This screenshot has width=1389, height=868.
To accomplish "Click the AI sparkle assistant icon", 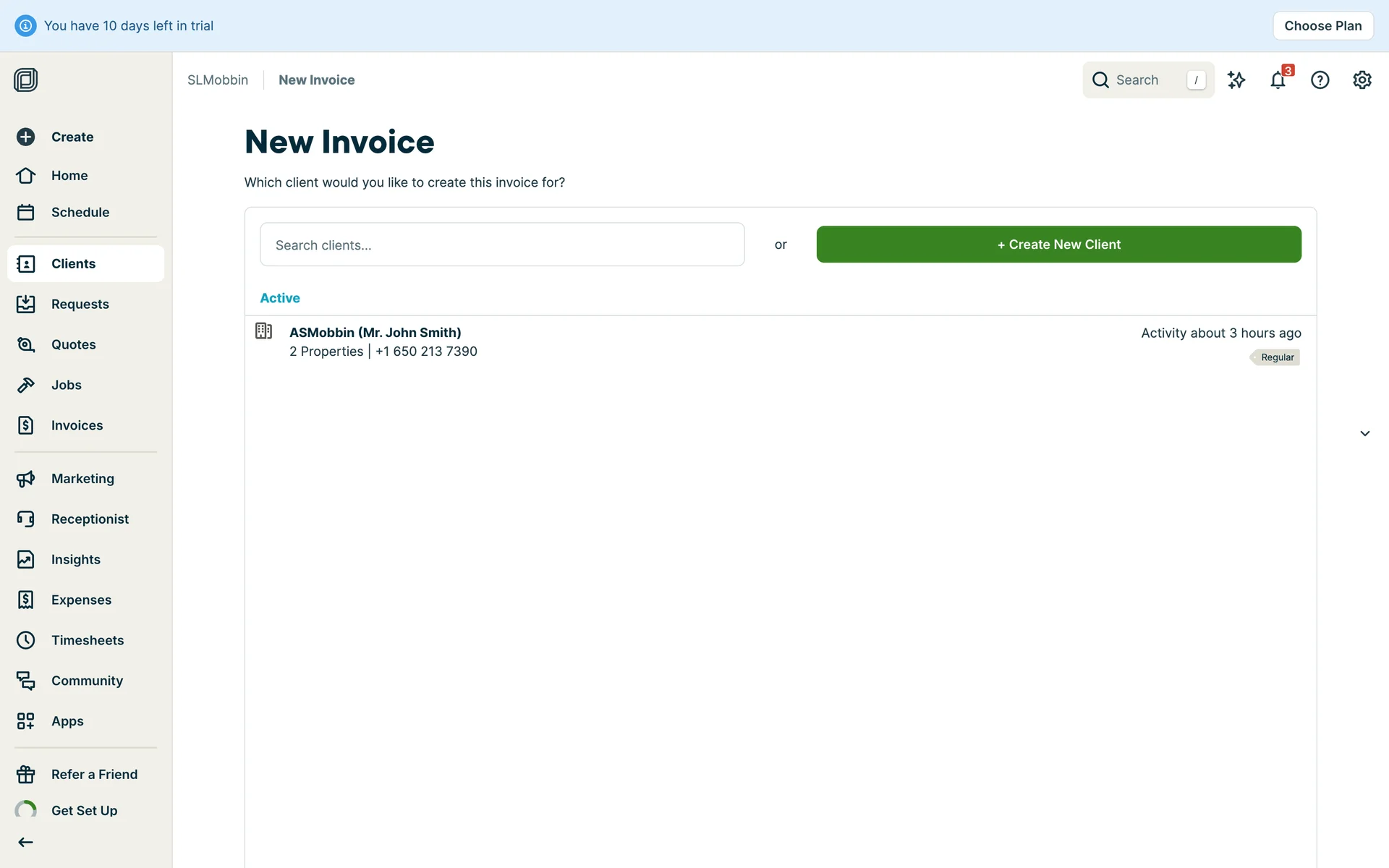I will pos(1236,80).
